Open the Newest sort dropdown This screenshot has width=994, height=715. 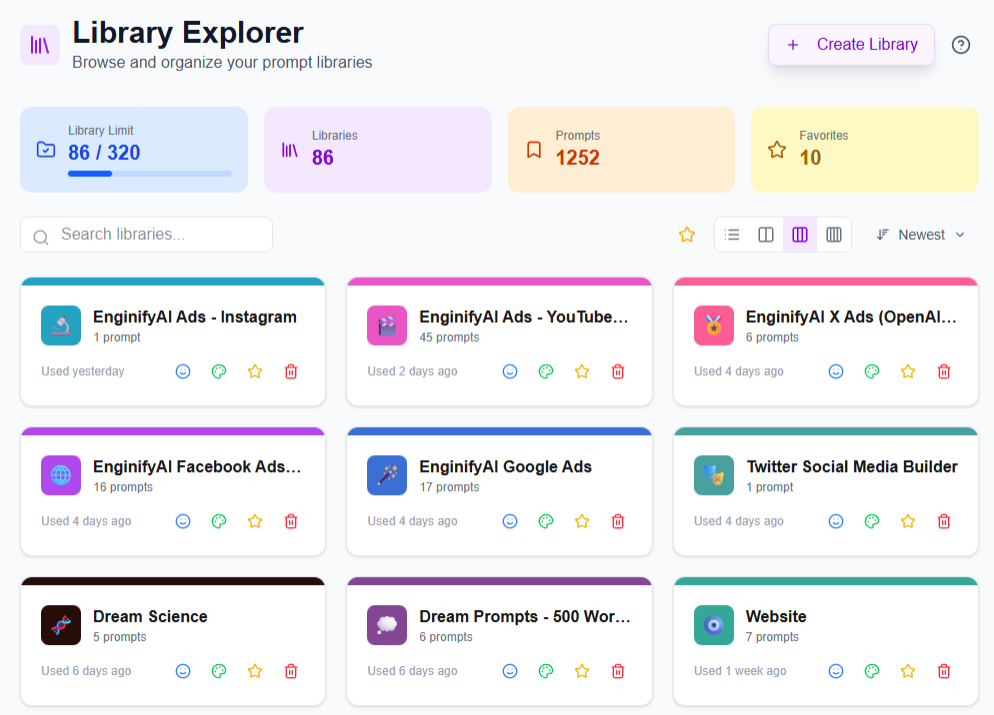tap(921, 235)
